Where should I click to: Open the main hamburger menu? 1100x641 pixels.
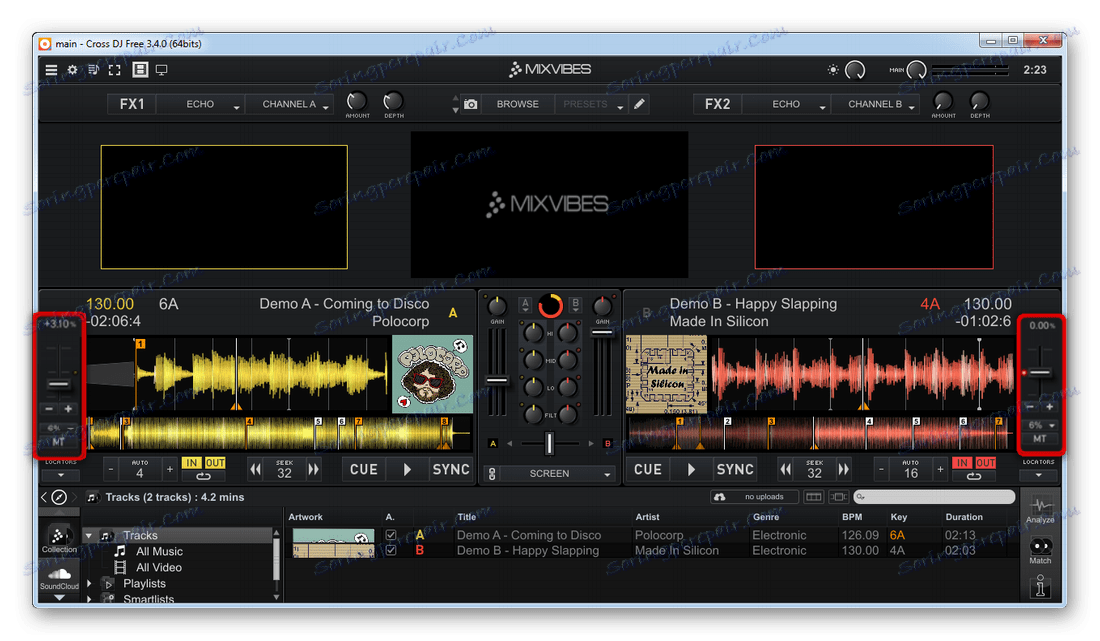(51, 70)
